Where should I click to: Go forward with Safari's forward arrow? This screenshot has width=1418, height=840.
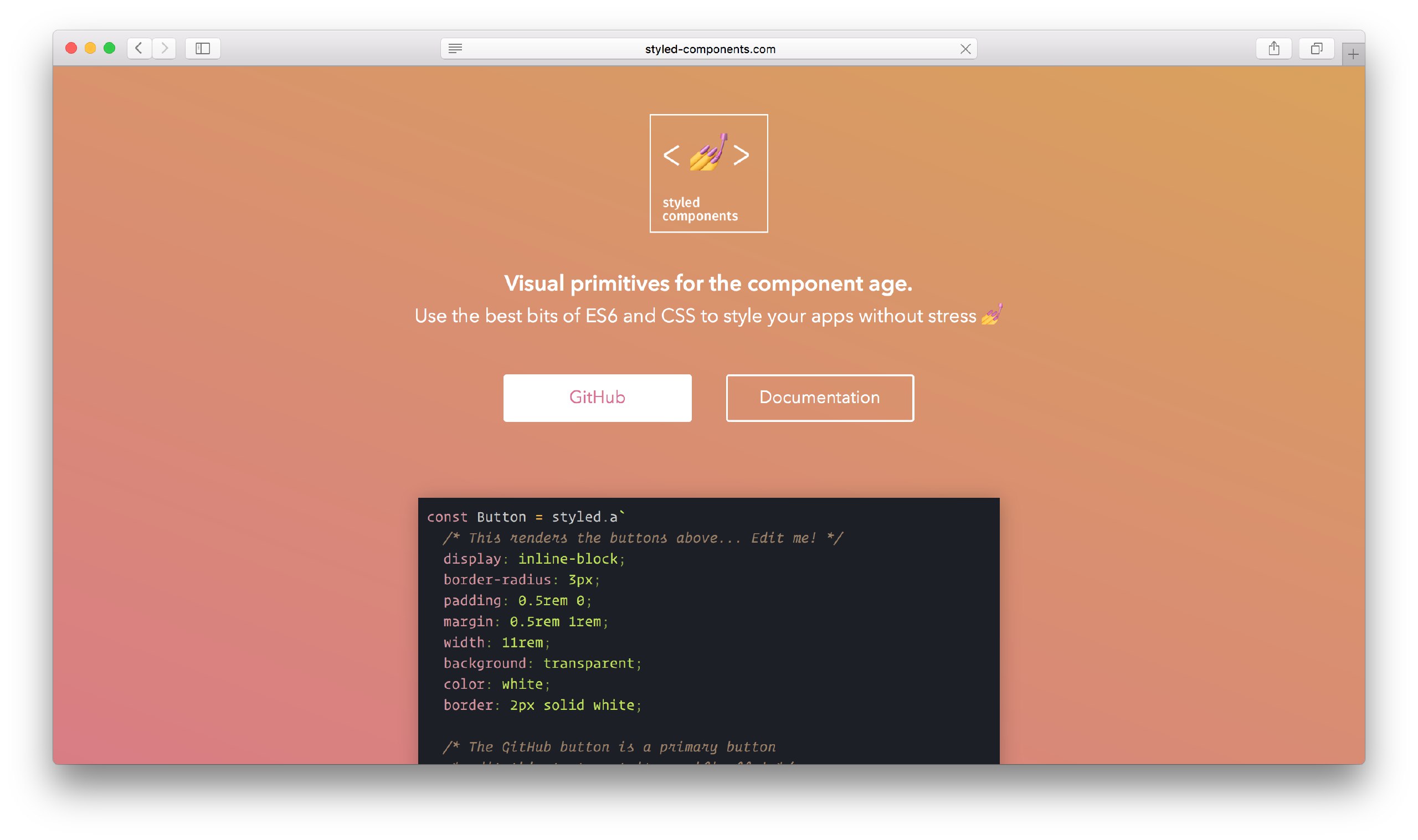point(164,48)
